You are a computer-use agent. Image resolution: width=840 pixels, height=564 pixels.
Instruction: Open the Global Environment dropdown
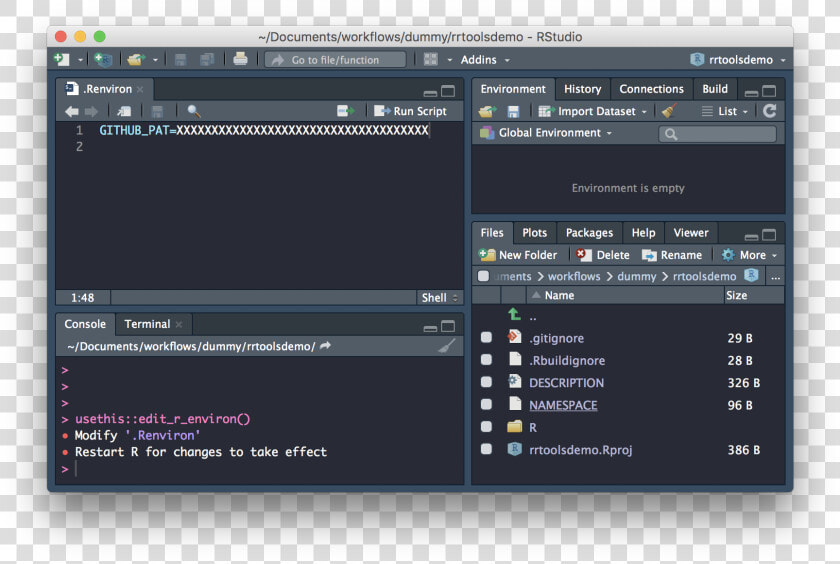pyautogui.click(x=546, y=133)
